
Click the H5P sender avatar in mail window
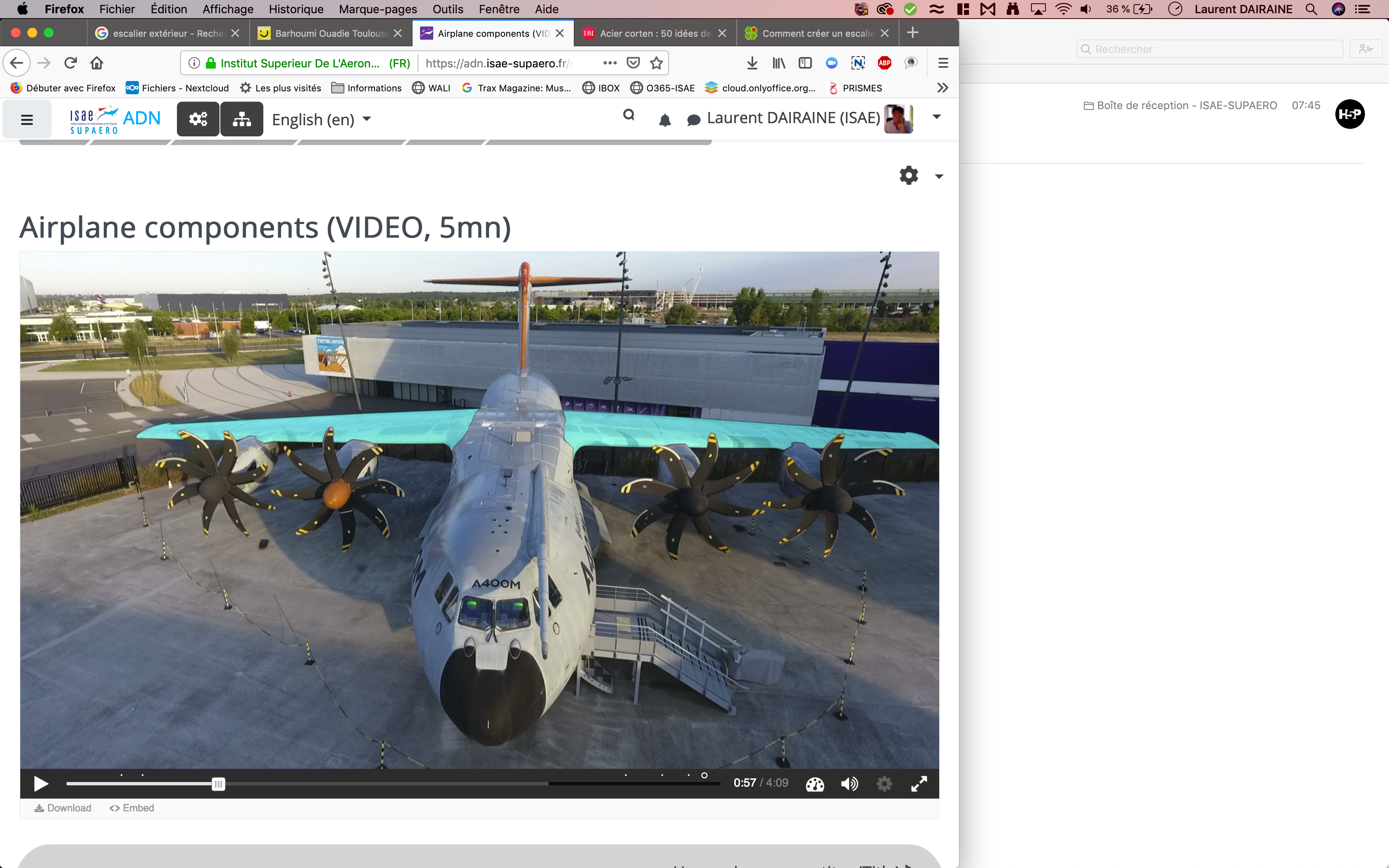click(x=1350, y=114)
